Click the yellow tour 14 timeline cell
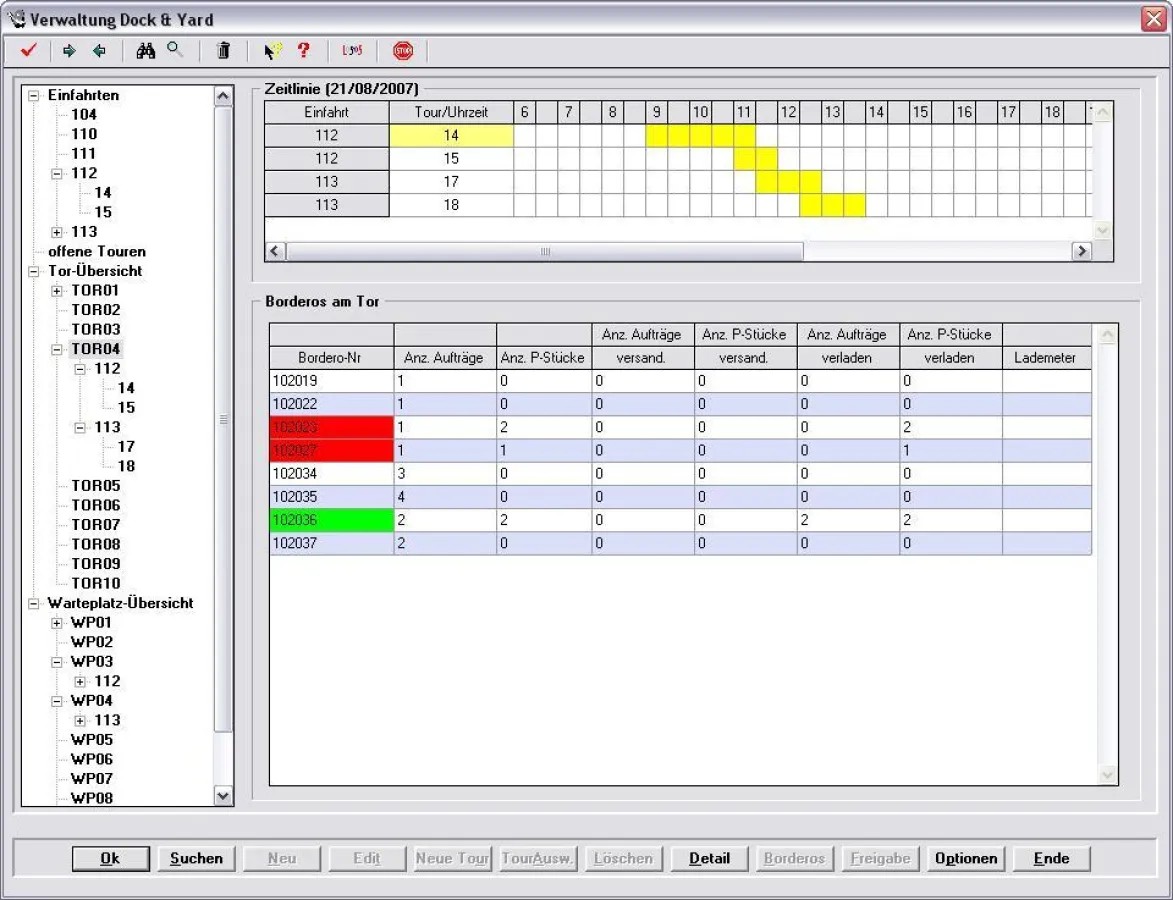The image size is (1173, 900). click(x=451, y=136)
